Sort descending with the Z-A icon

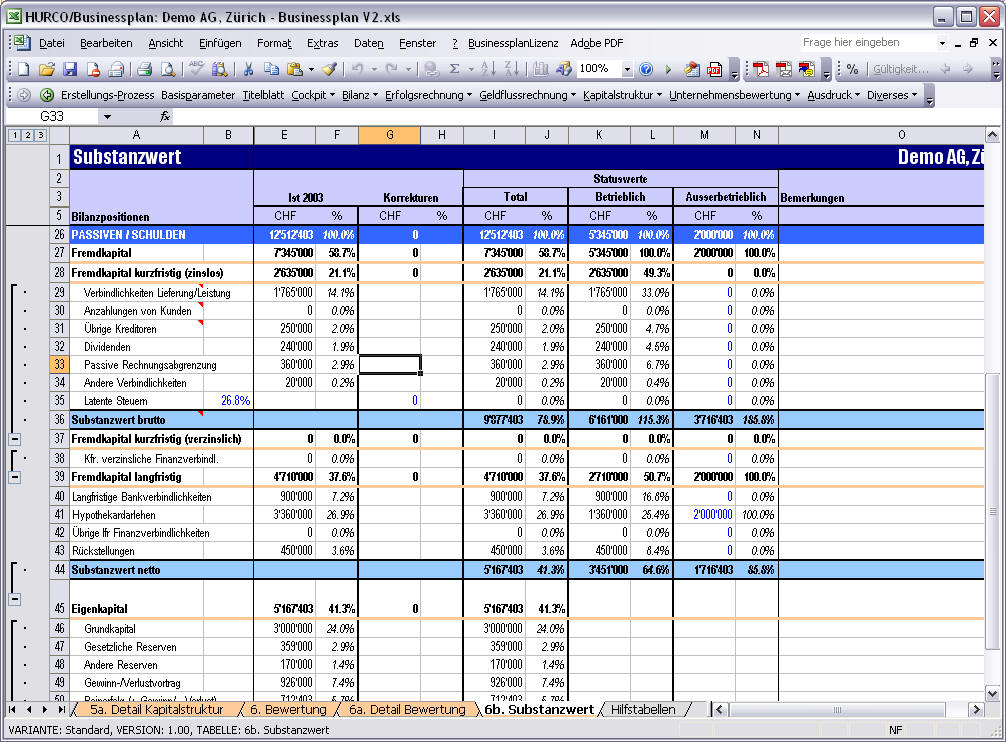click(x=511, y=69)
